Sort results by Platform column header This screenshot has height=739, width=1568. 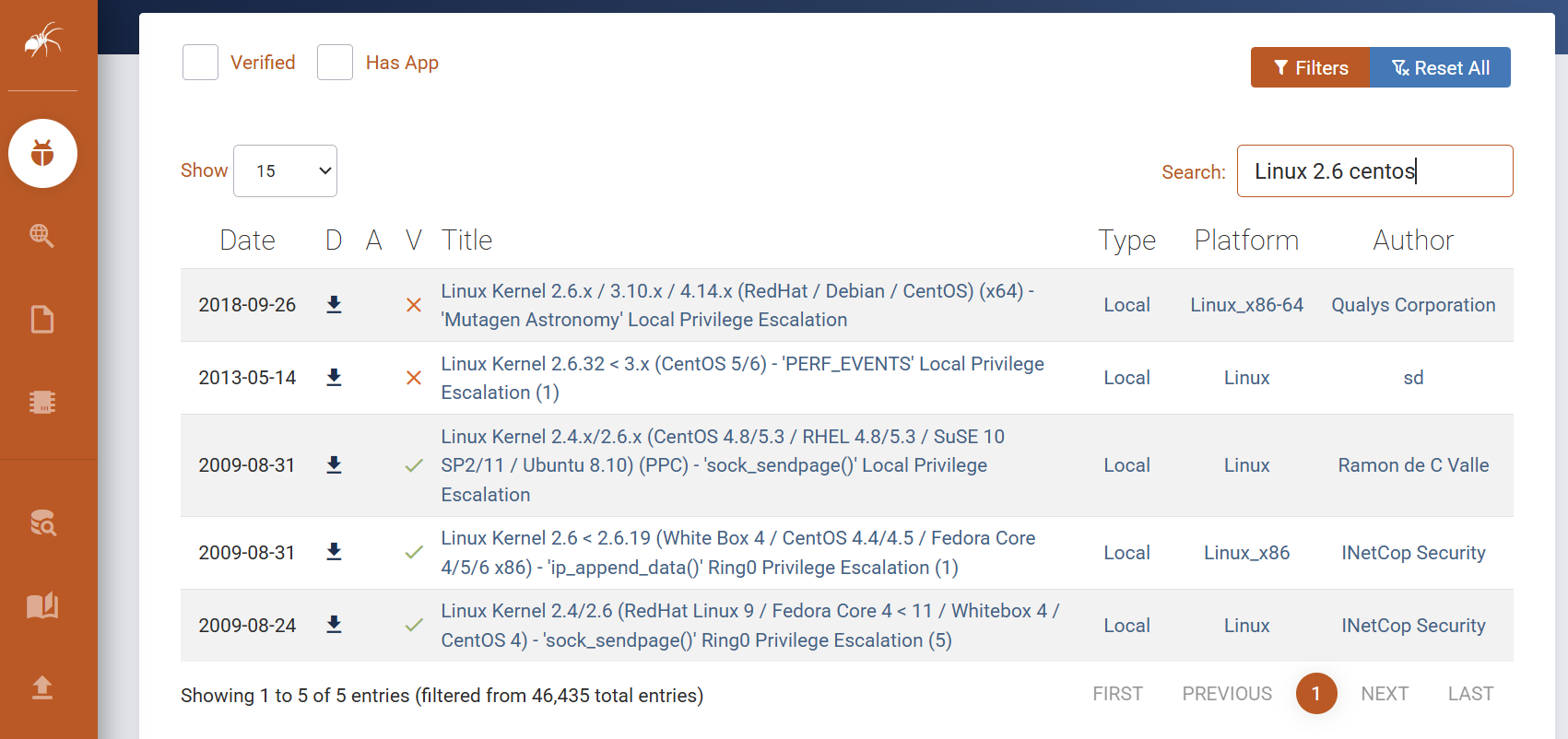1245,240
